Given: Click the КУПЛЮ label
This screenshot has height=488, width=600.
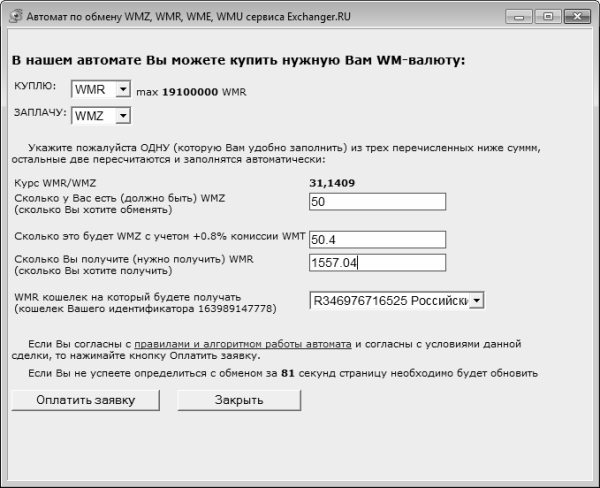Looking at the screenshot, I should pyautogui.click(x=35, y=87).
